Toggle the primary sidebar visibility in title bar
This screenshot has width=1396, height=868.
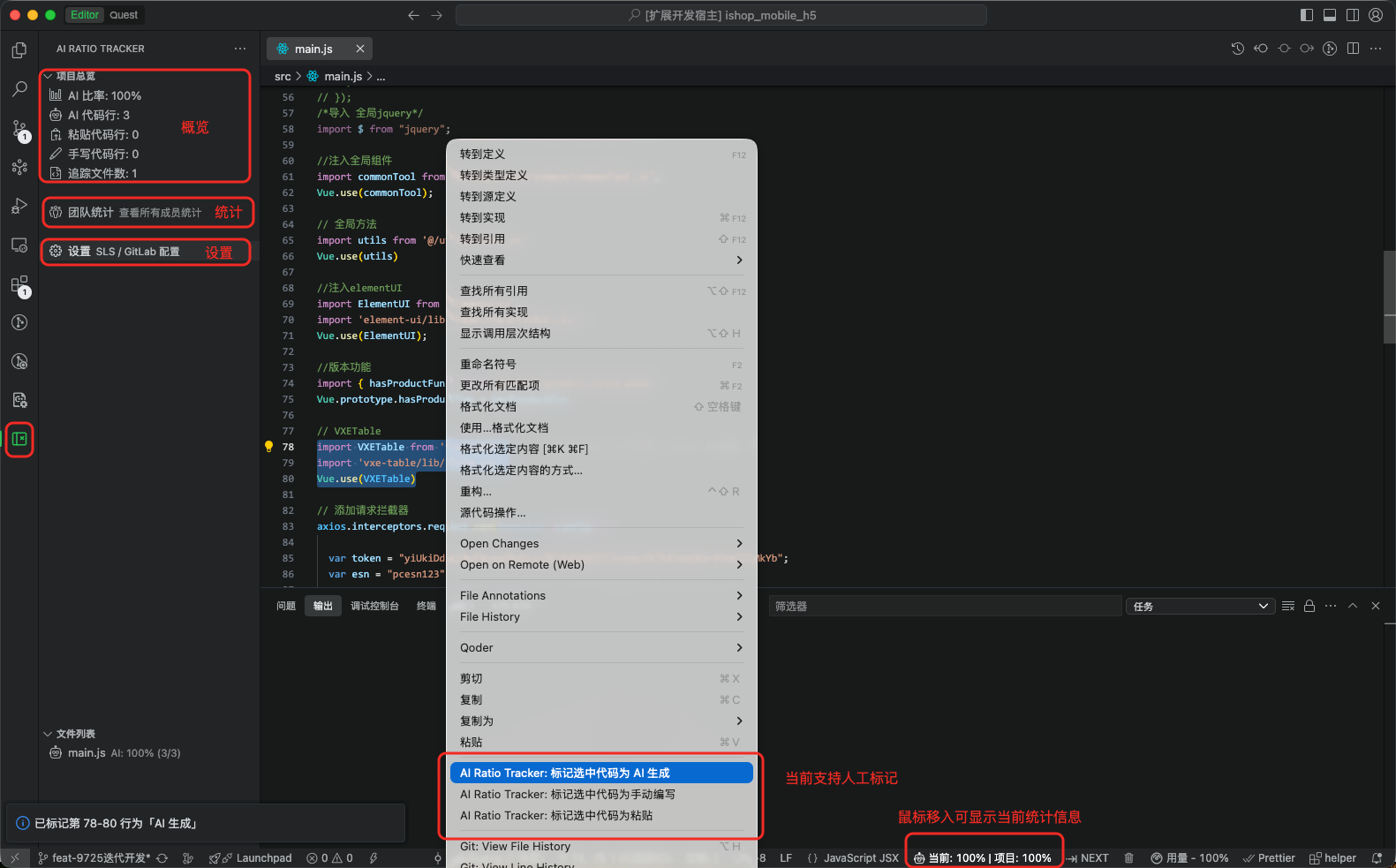pos(1307,15)
